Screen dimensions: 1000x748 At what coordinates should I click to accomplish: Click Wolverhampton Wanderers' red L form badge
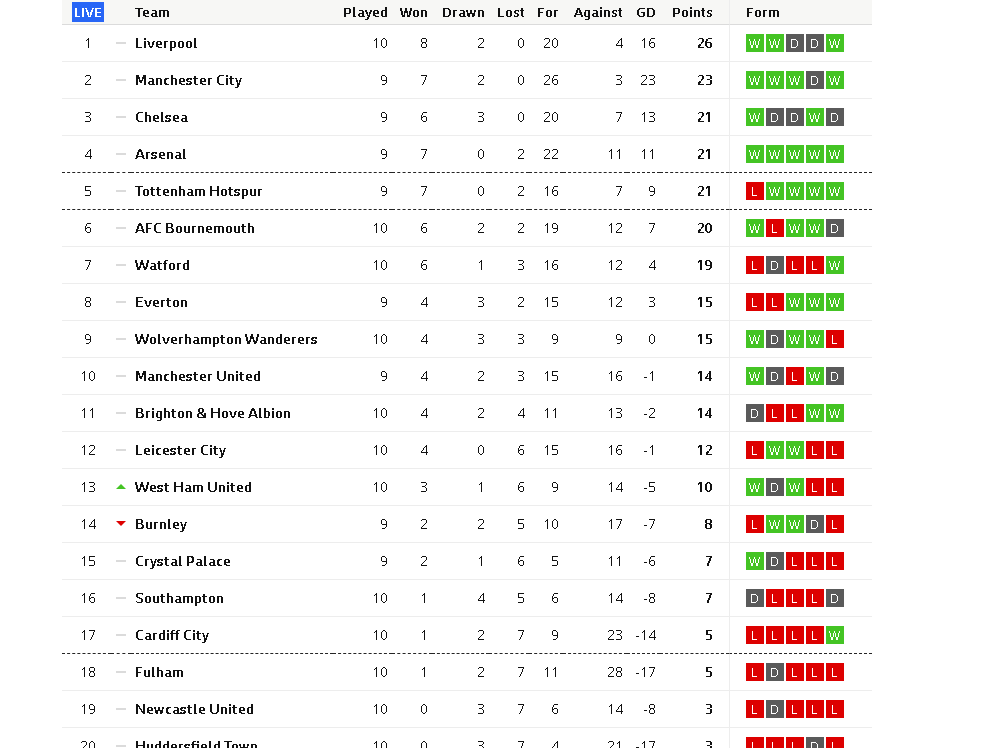tap(834, 339)
